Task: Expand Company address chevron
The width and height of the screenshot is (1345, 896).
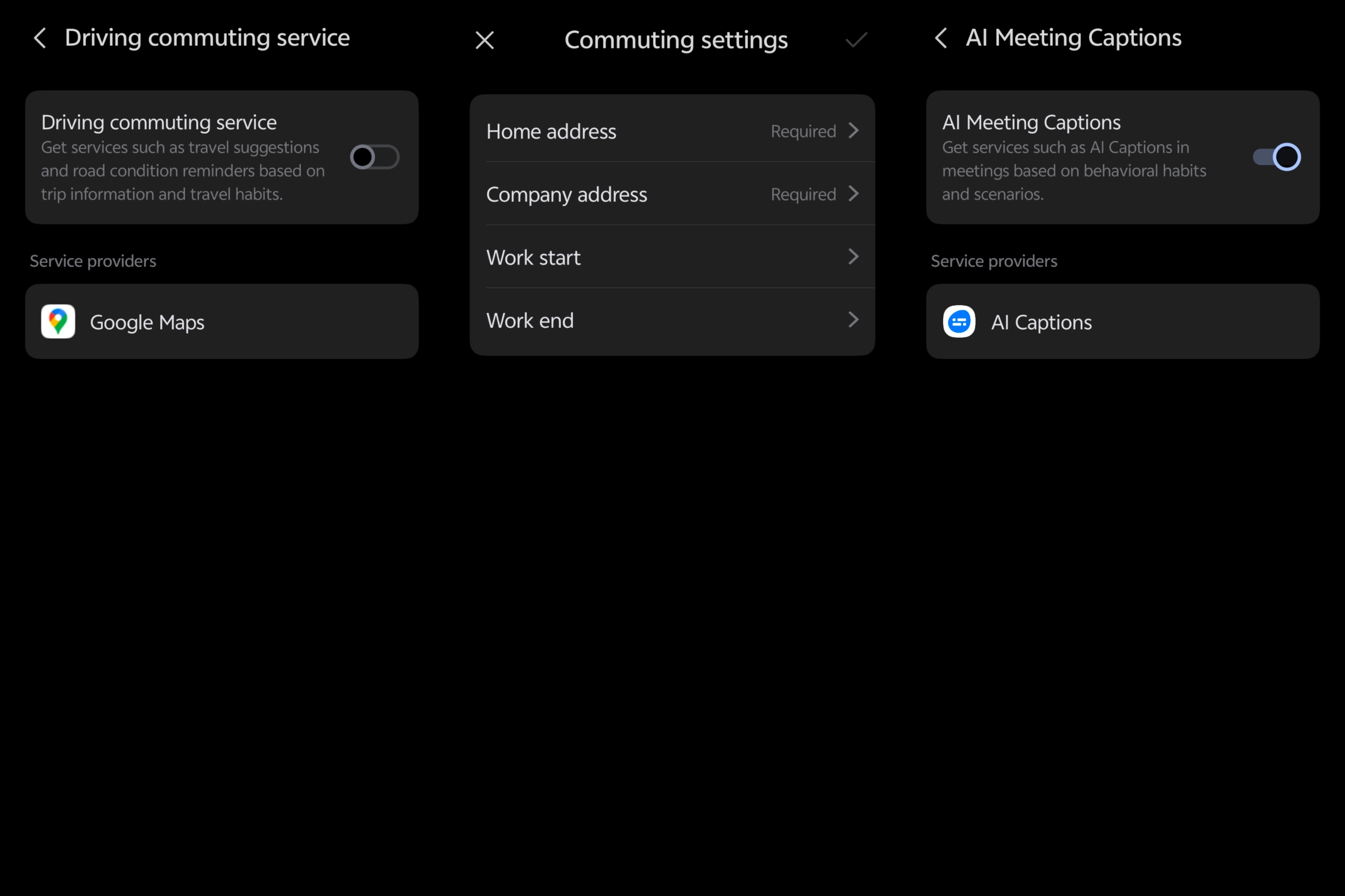Action: pyautogui.click(x=853, y=194)
